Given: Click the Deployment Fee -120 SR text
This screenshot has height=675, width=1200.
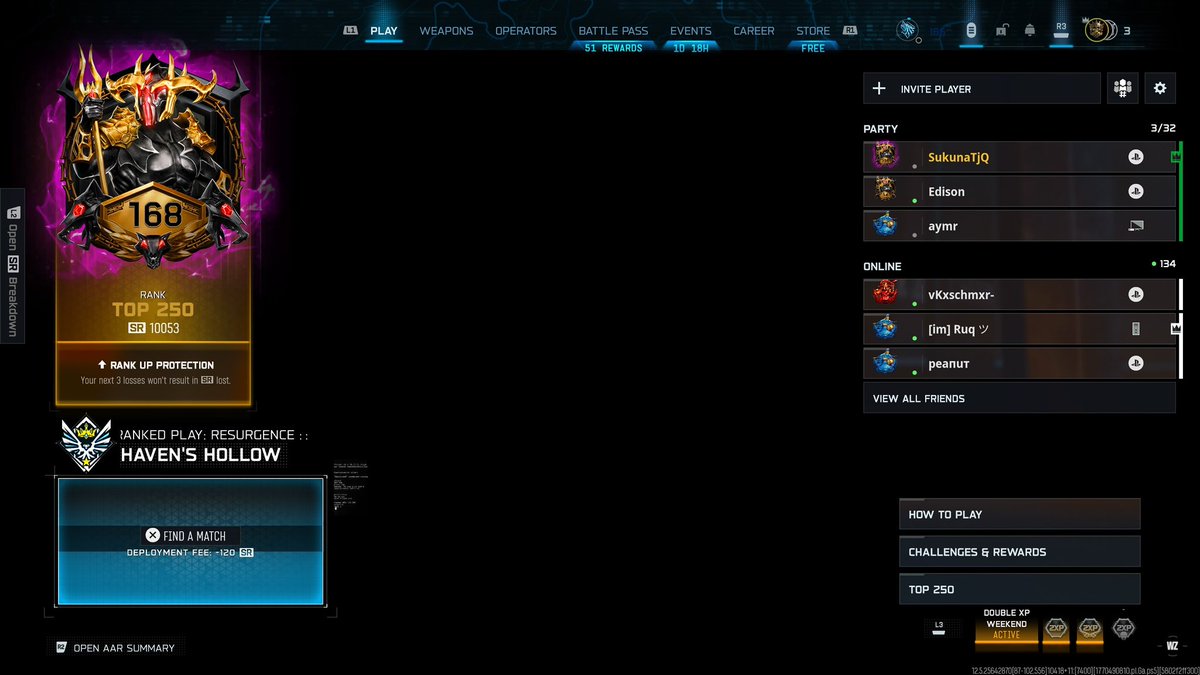Looking at the screenshot, I should click(190, 552).
